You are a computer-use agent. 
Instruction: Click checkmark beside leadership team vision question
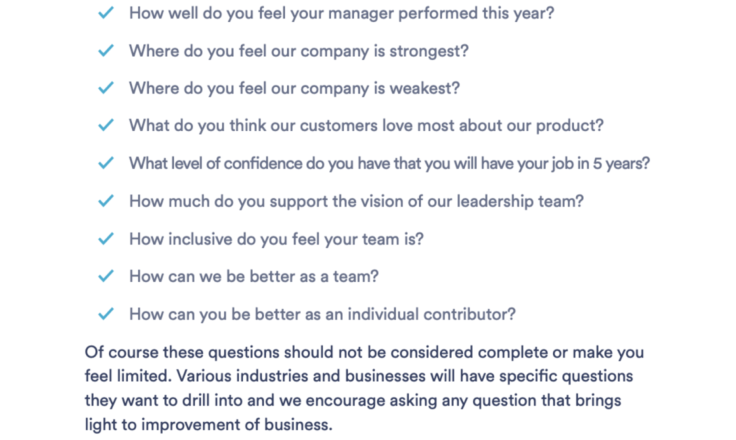coord(106,201)
